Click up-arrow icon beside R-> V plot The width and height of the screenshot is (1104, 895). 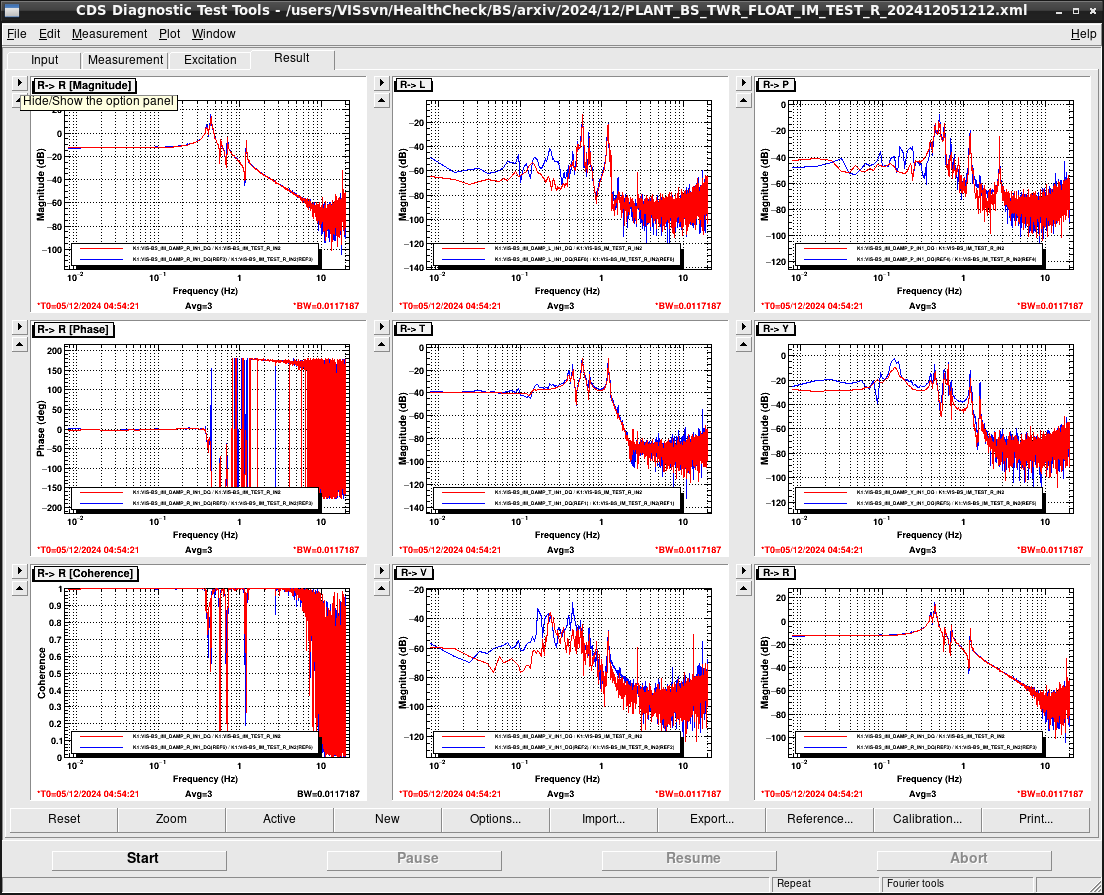click(x=382, y=589)
